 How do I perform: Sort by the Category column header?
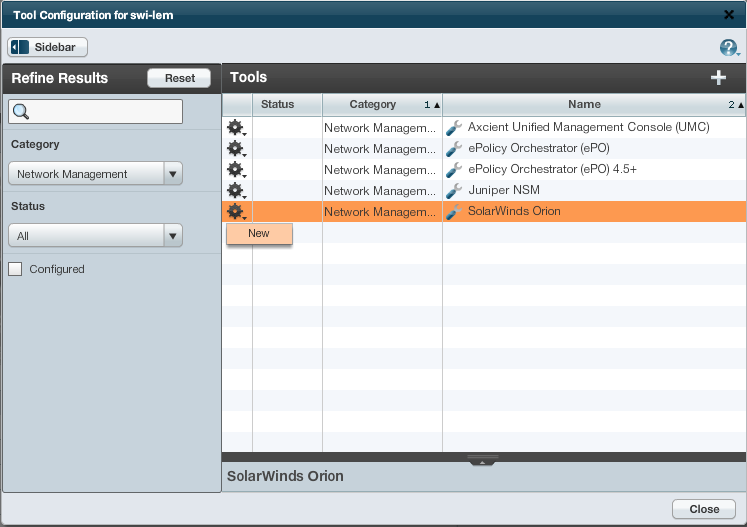point(383,104)
